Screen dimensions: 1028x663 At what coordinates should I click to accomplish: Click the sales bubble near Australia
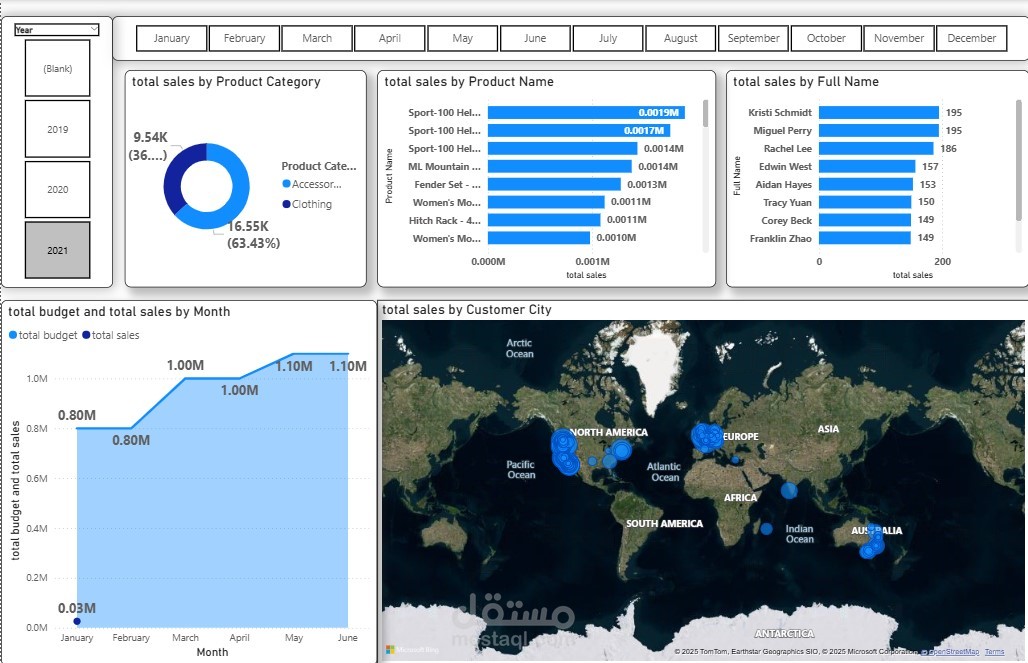coord(872,543)
